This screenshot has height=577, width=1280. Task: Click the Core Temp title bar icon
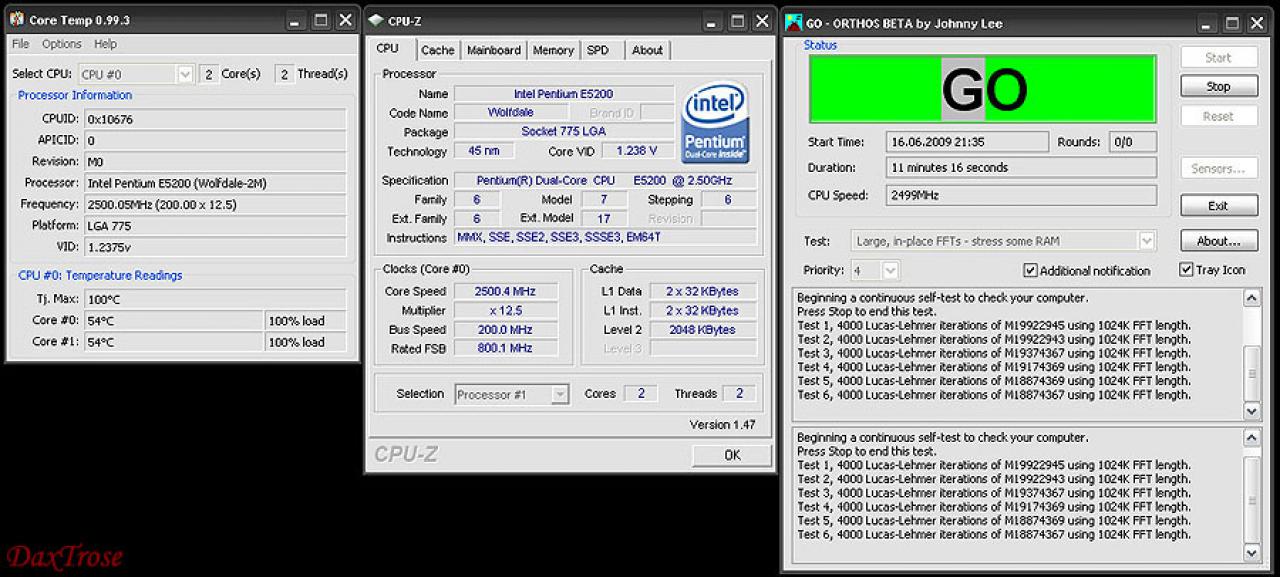17,20
